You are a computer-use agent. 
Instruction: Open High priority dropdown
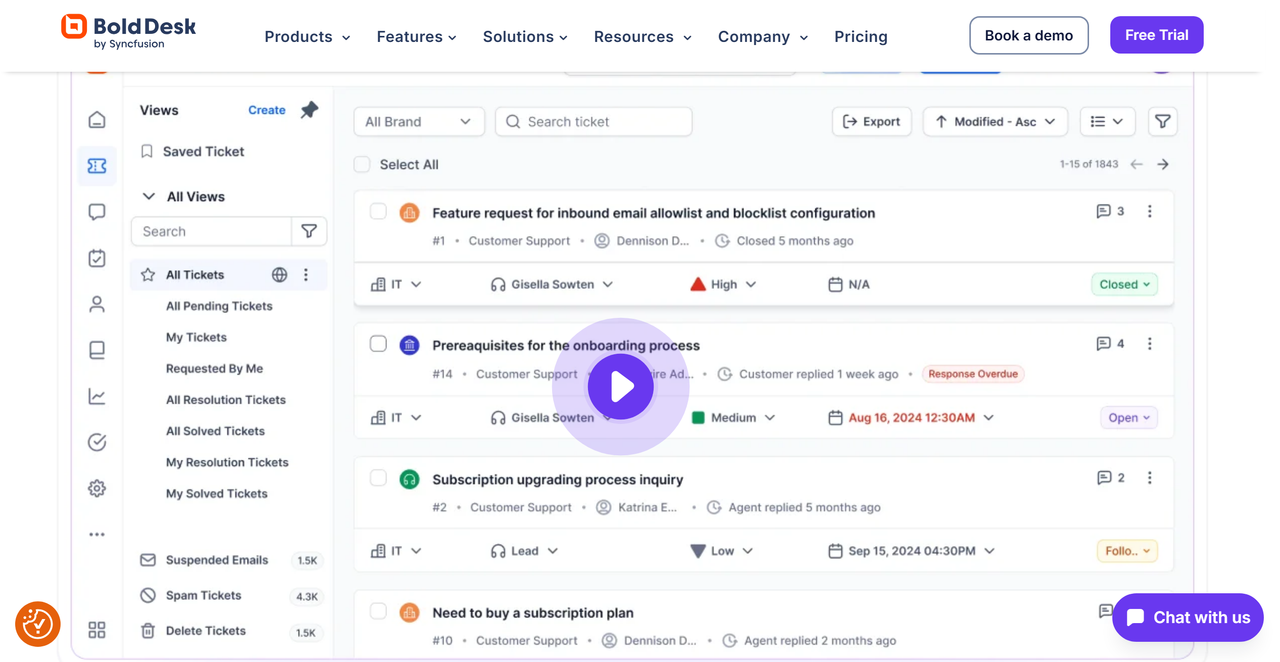[x=723, y=284]
